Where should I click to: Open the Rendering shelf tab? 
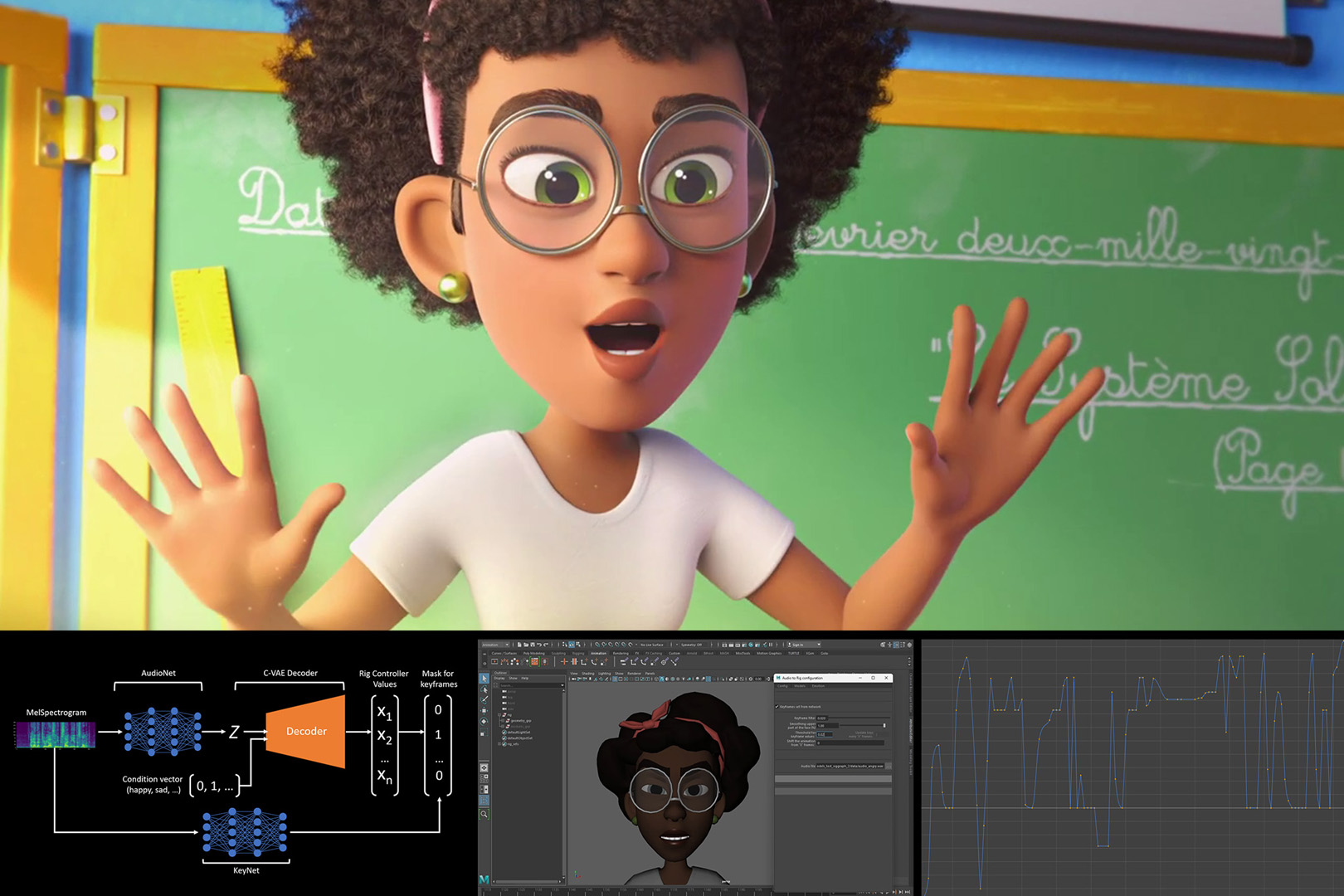[620, 654]
